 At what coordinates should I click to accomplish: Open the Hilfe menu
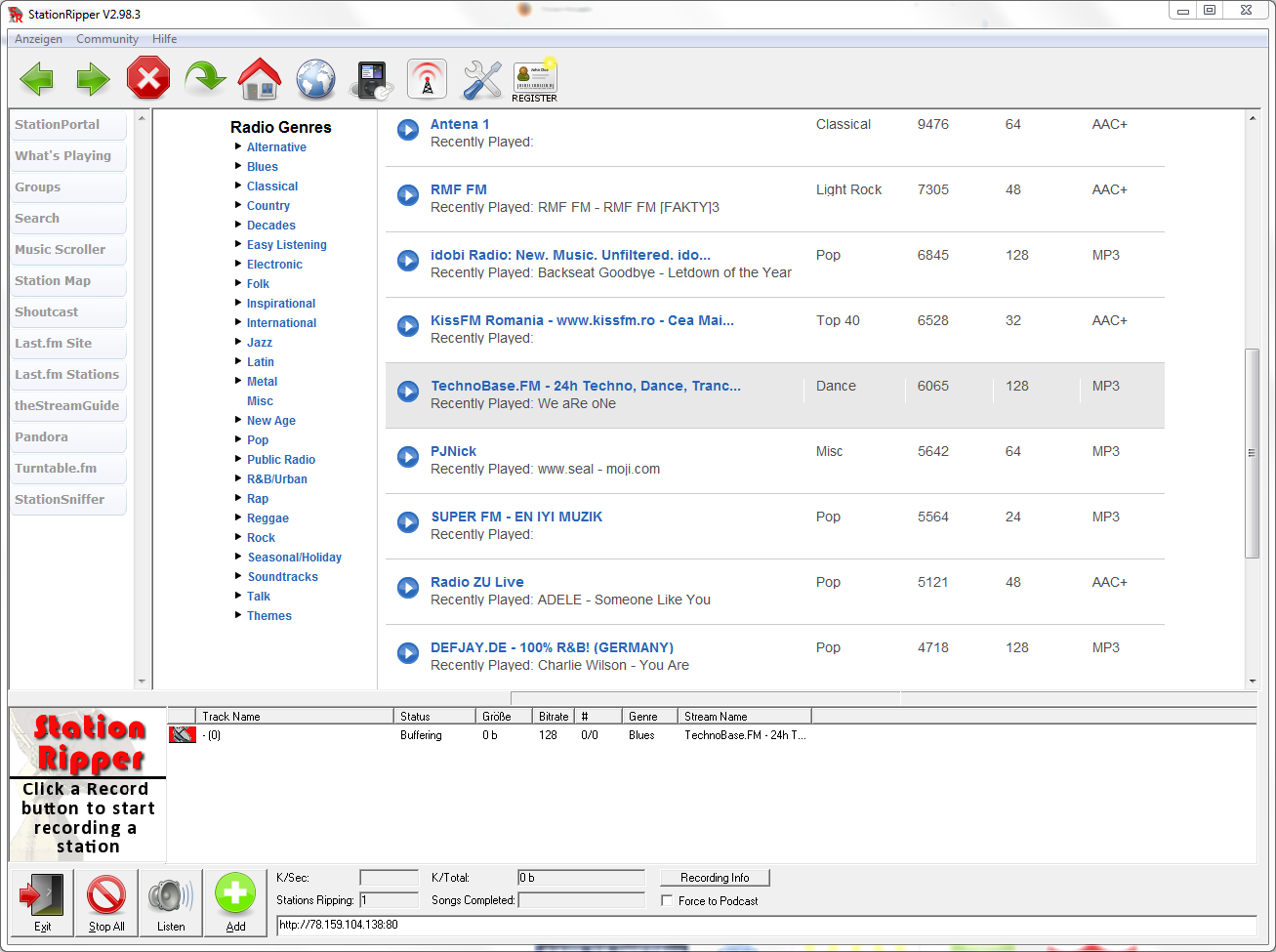(x=164, y=39)
